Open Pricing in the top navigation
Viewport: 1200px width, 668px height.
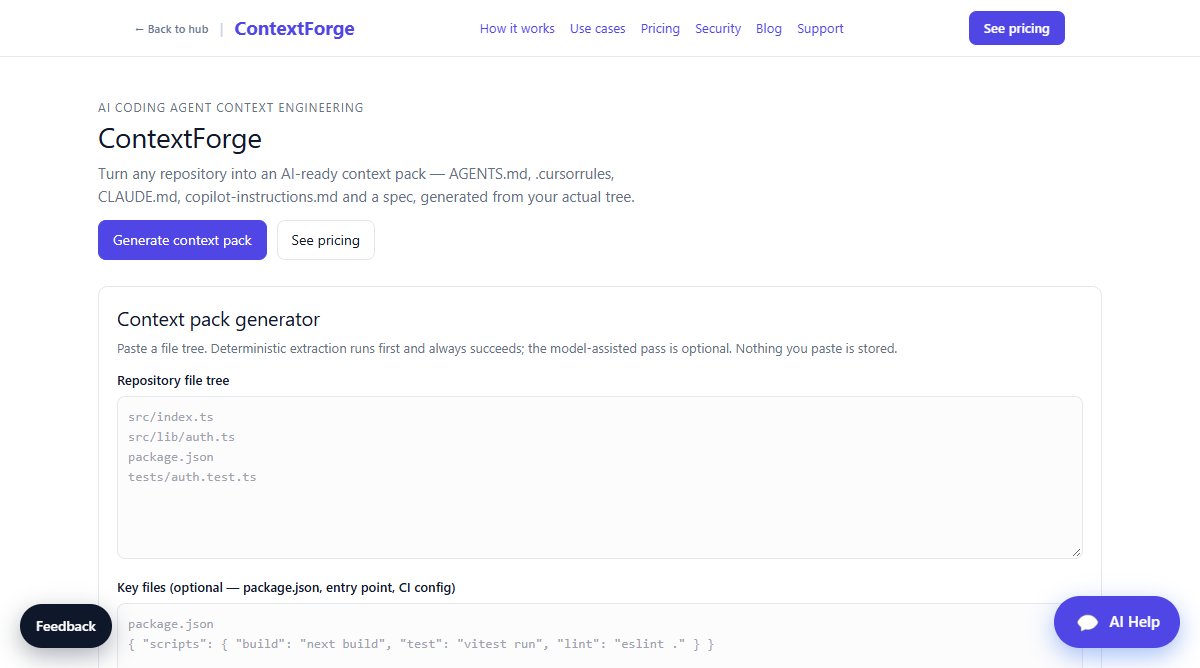point(660,29)
